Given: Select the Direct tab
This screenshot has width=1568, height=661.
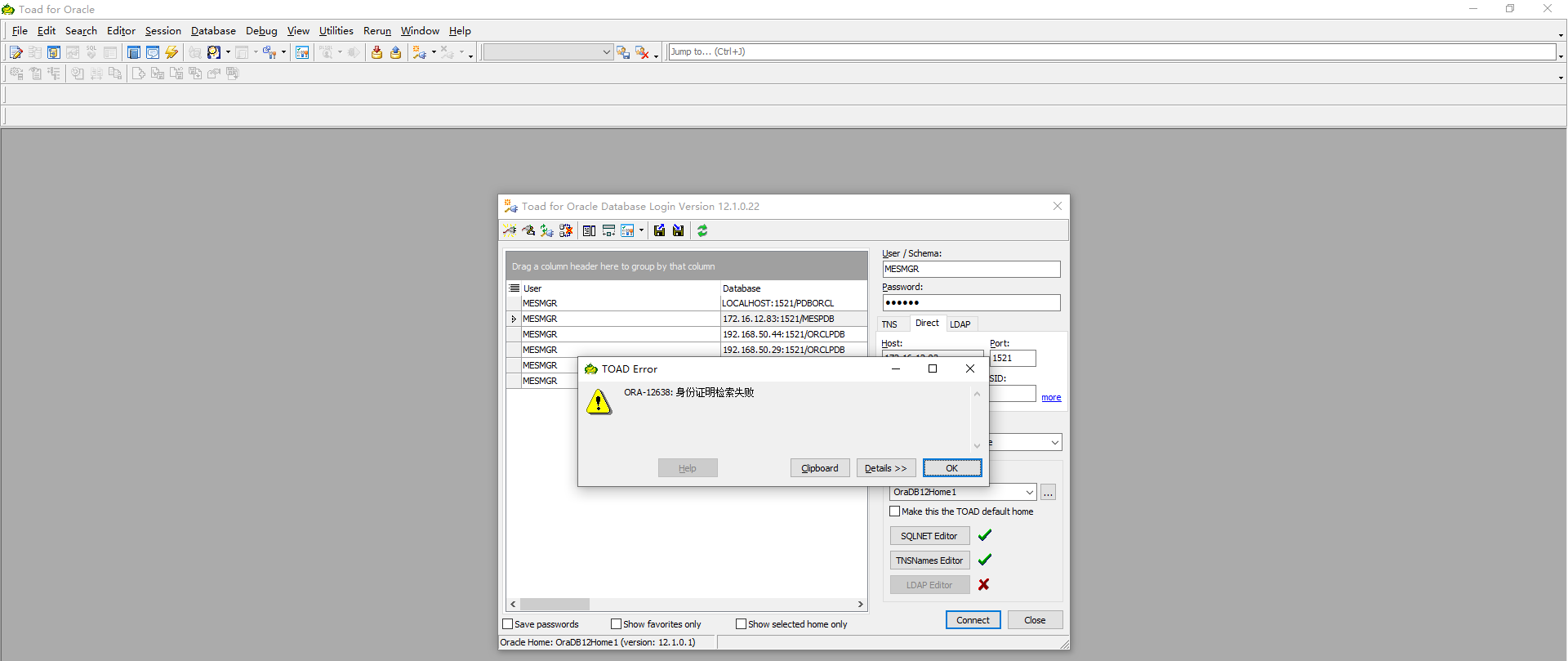Looking at the screenshot, I should [x=927, y=324].
